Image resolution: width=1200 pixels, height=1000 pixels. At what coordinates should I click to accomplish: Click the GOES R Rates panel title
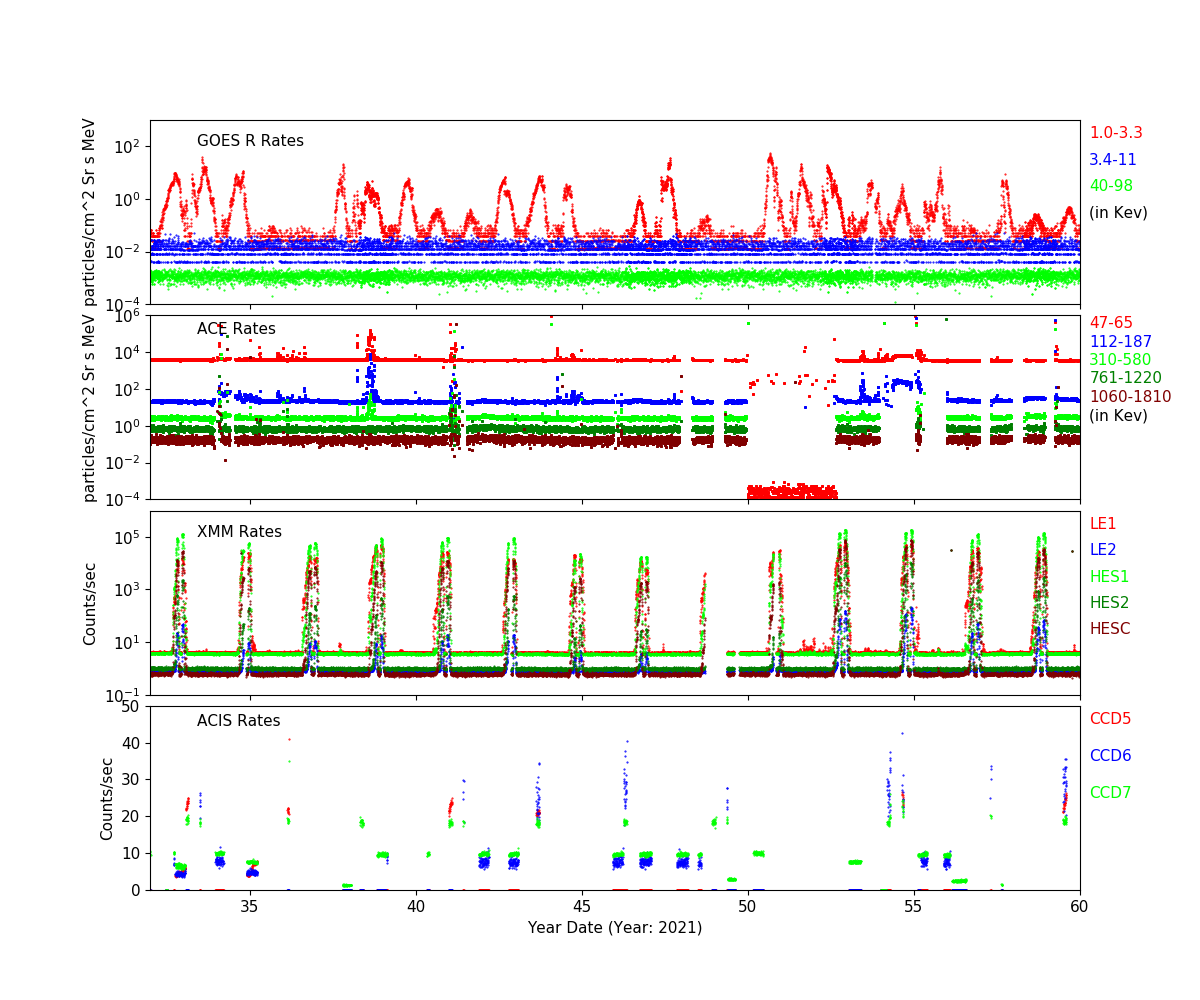[250, 141]
